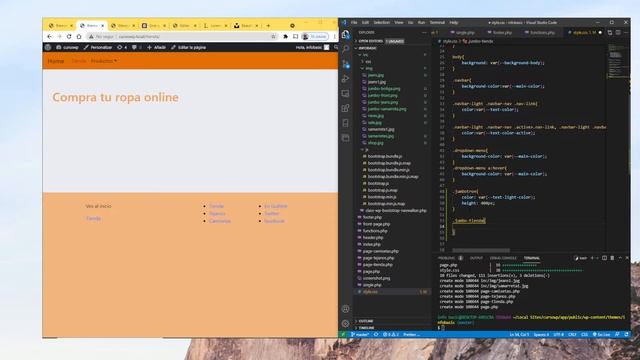The width and height of the screenshot is (640, 360).
Task: Open Run and Debug view in VS Code
Action: [x=345, y=78]
